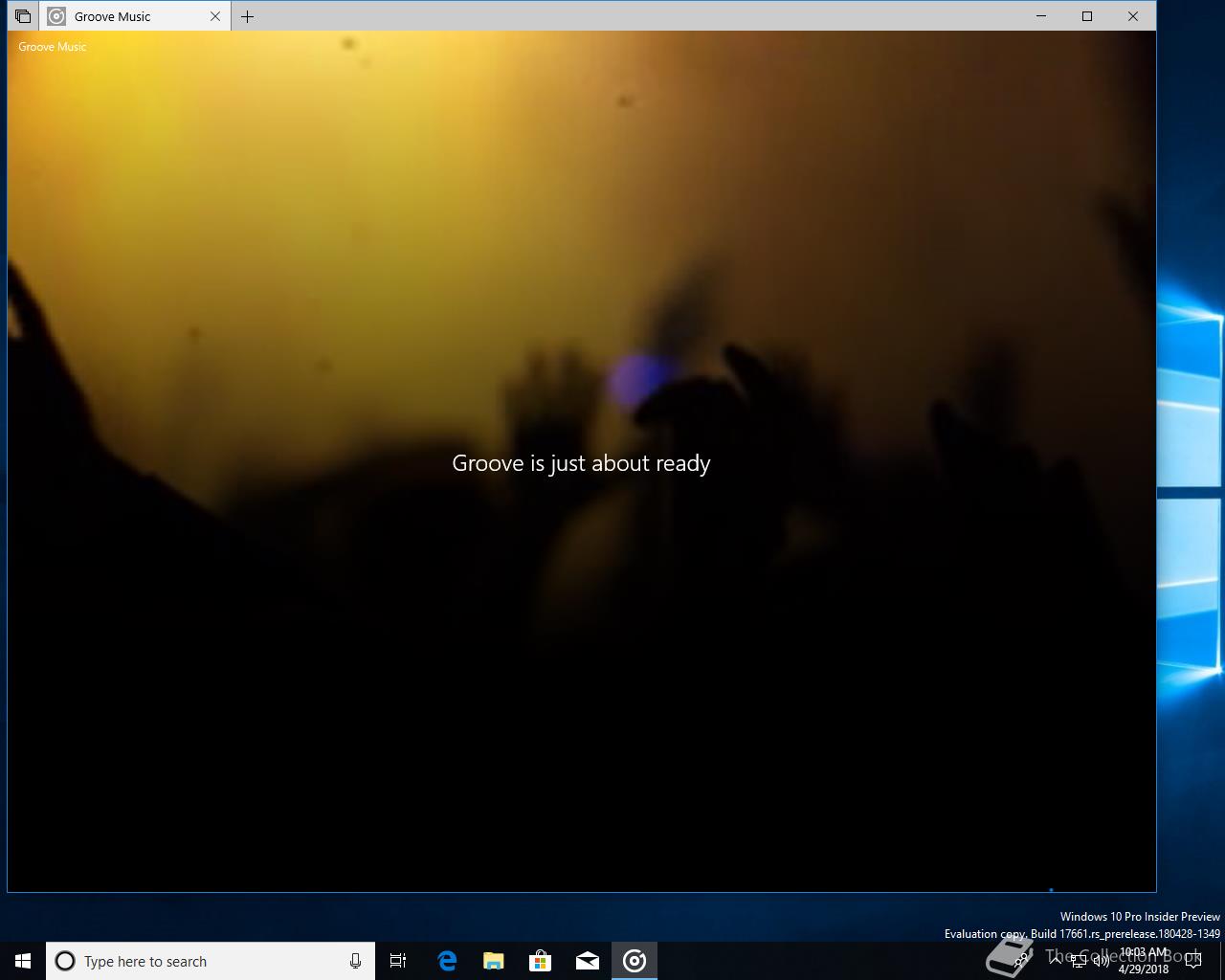The width and height of the screenshot is (1225, 980).
Task: Activate the microphone in the search box
Action: 355,961
